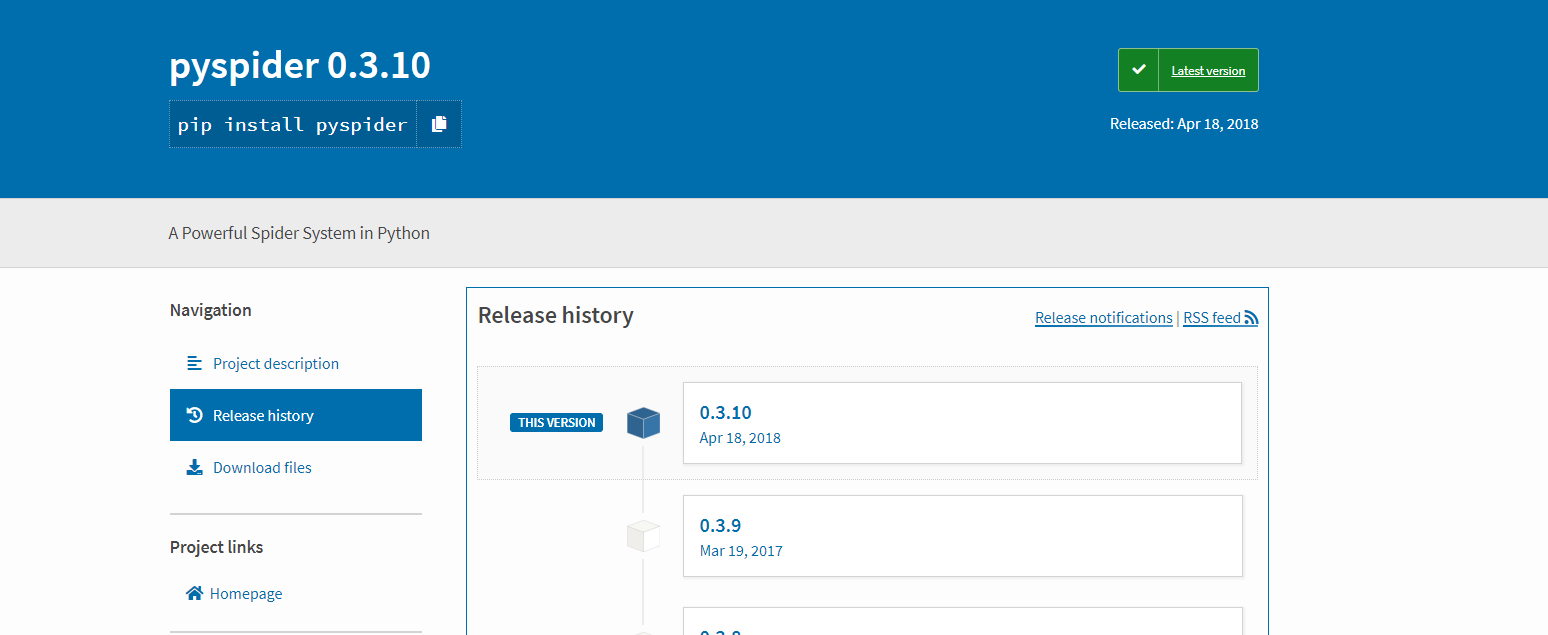Viewport: 1548px width, 635px height.
Task: Open the Latest version link
Action: (x=1208, y=71)
